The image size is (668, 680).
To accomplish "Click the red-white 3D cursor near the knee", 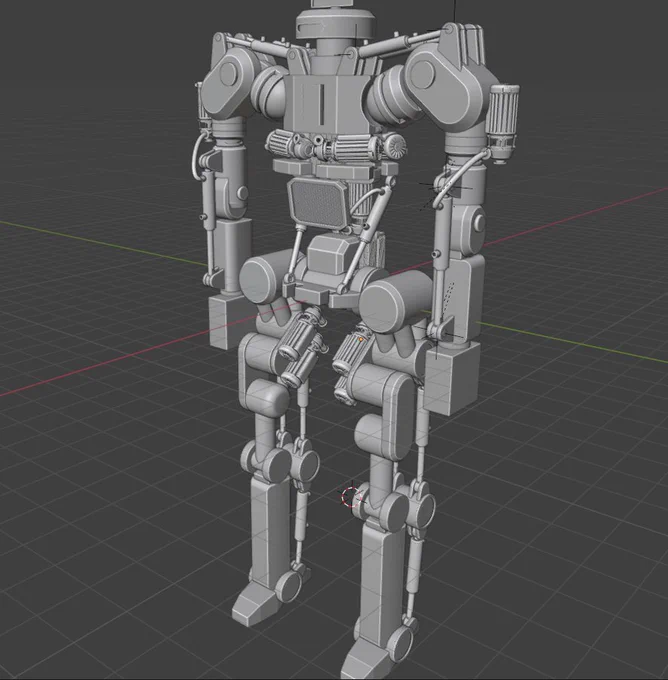I will click(352, 497).
